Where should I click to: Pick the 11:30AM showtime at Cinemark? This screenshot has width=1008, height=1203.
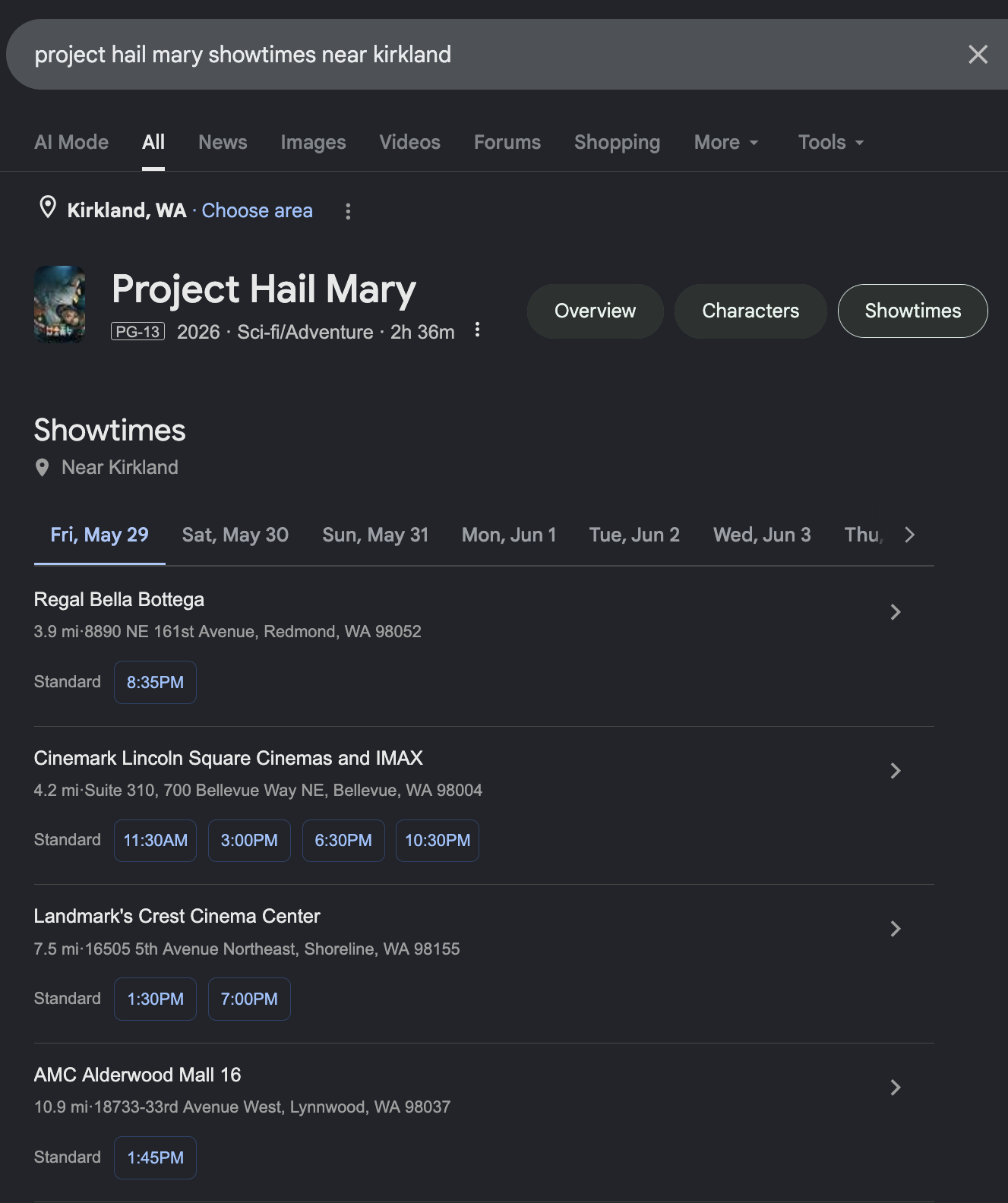(x=155, y=841)
